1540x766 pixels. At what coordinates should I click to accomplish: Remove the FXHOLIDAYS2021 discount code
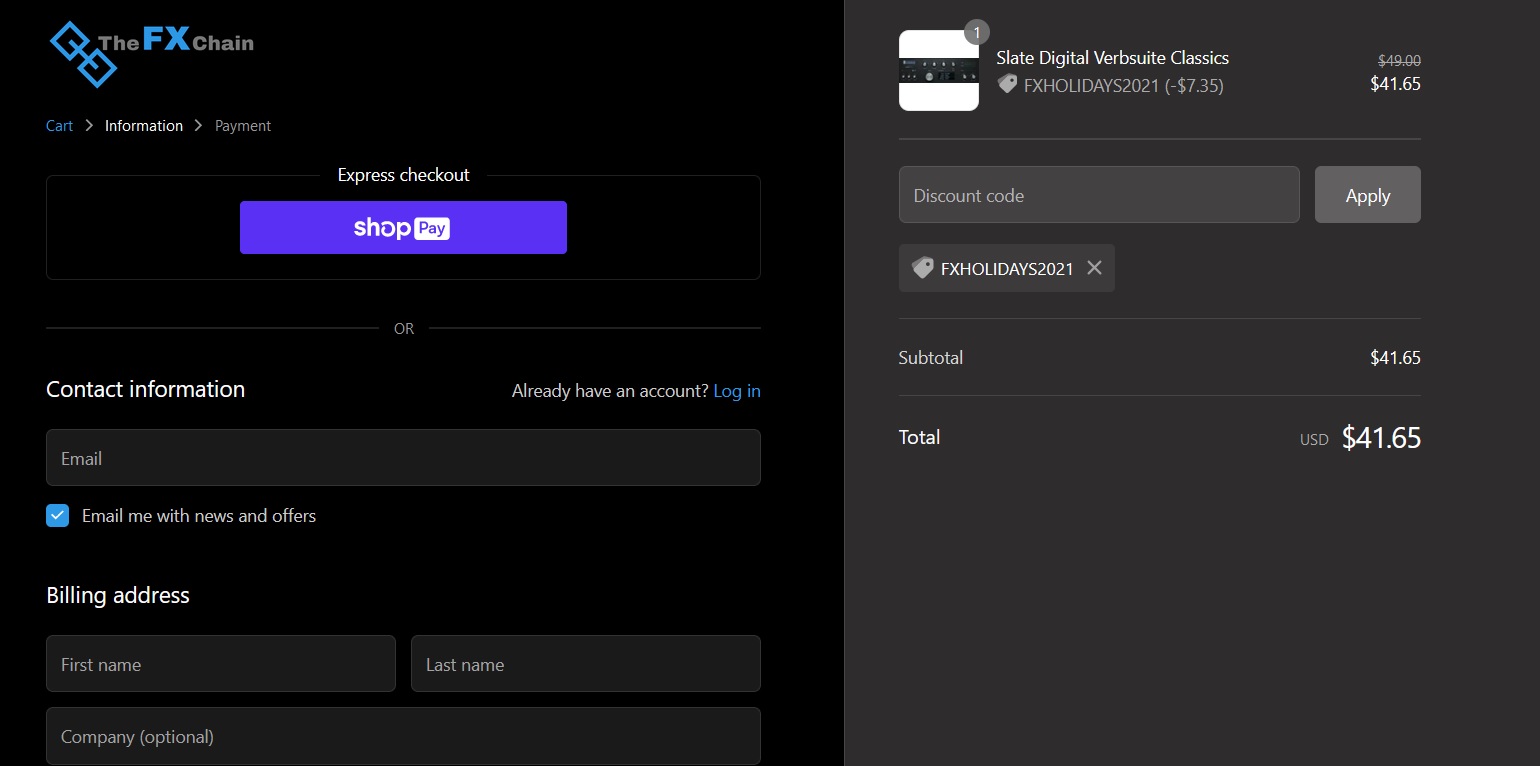pos(1094,268)
